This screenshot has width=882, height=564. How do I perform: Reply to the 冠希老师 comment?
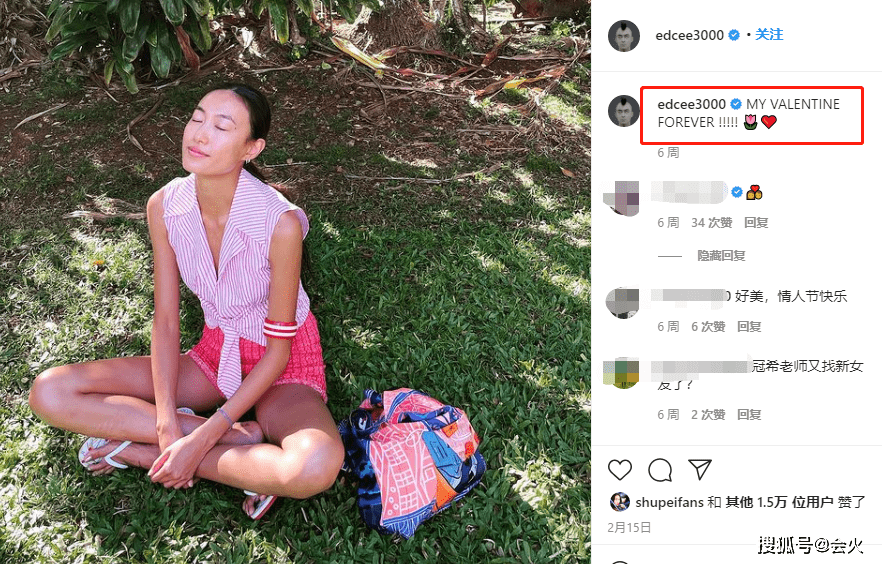749,415
